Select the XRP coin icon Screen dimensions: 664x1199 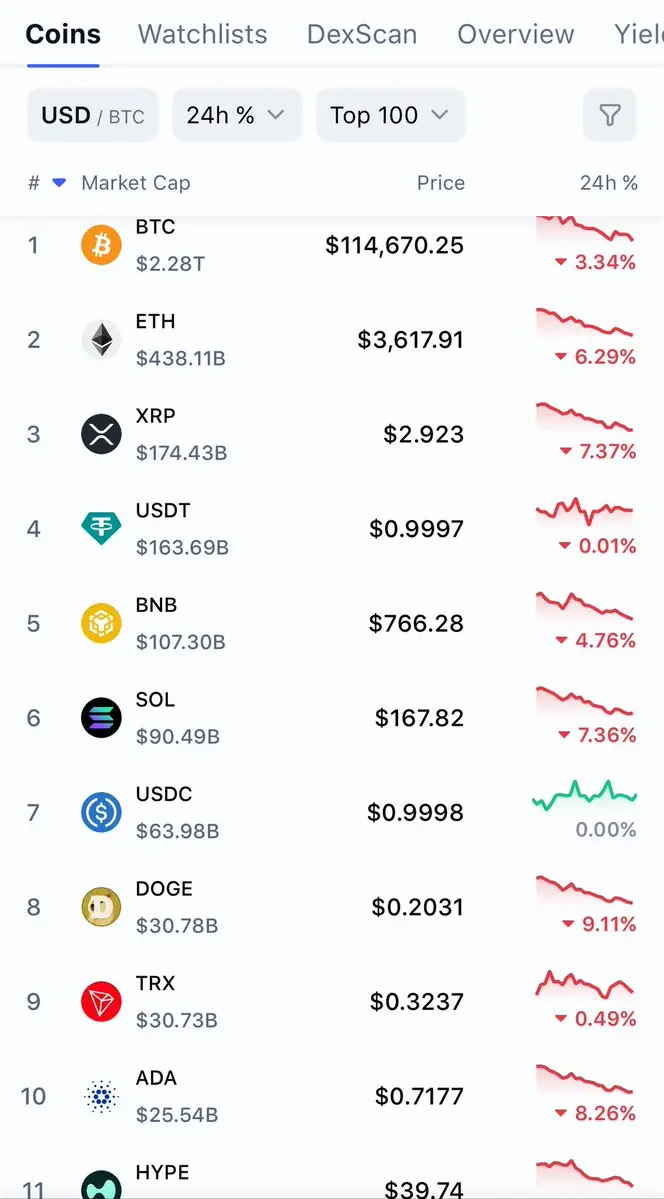pos(101,434)
